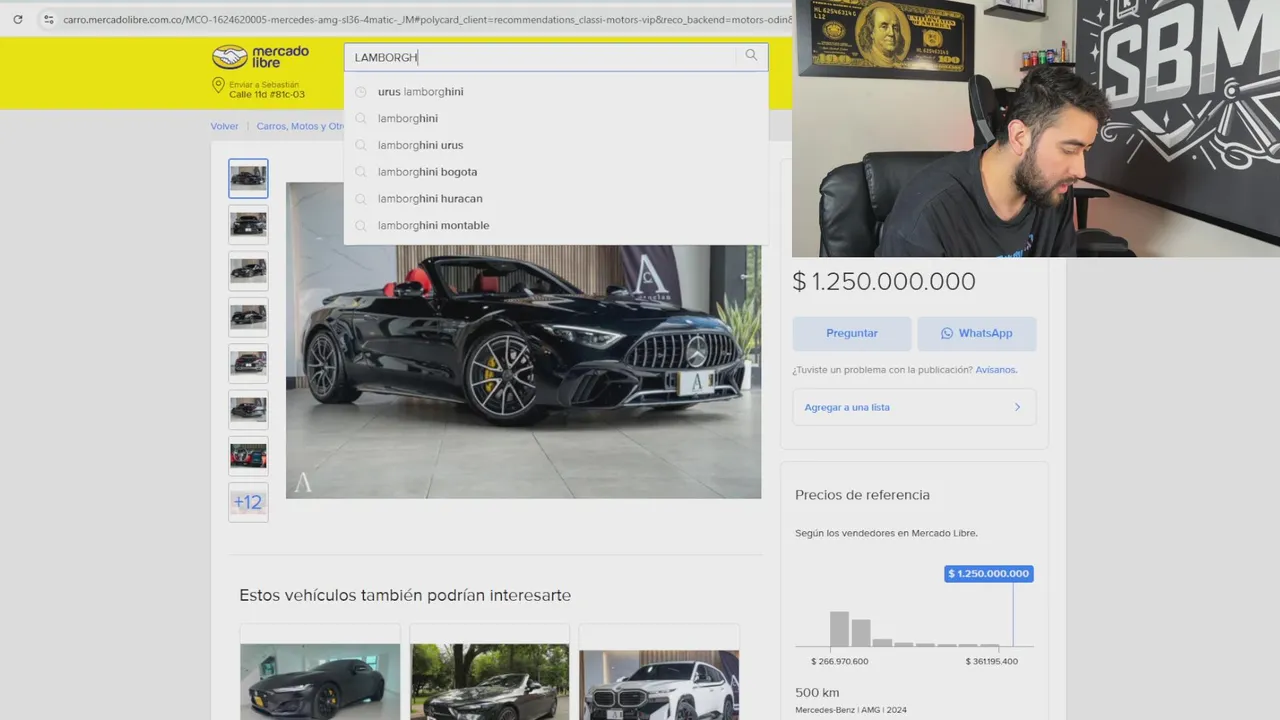Click the Calle 11d #81c-03 delivery address
Image resolution: width=1280 pixels, height=720 pixels.
(267, 94)
